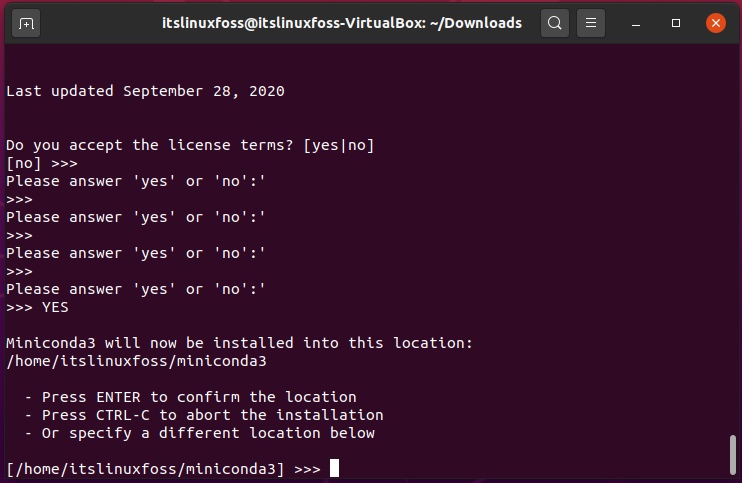Click the window title text

pos(342,23)
